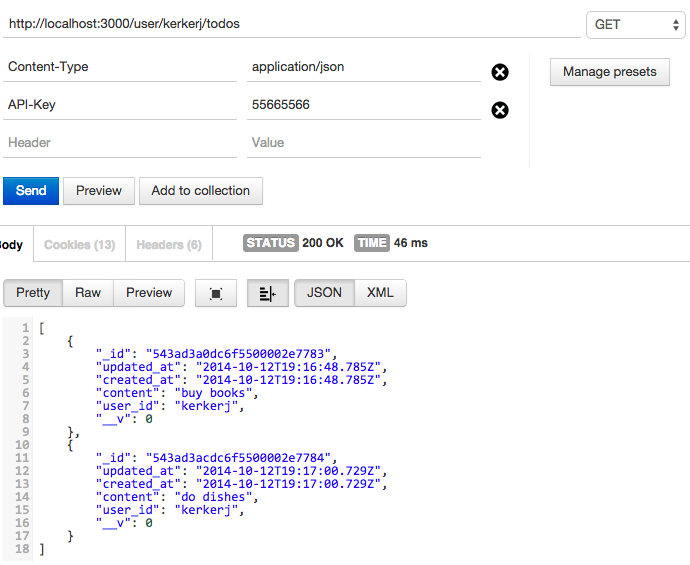The width and height of the screenshot is (690, 565).
Task: Switch to the Headers (6) tab
Action: (168, 244)
